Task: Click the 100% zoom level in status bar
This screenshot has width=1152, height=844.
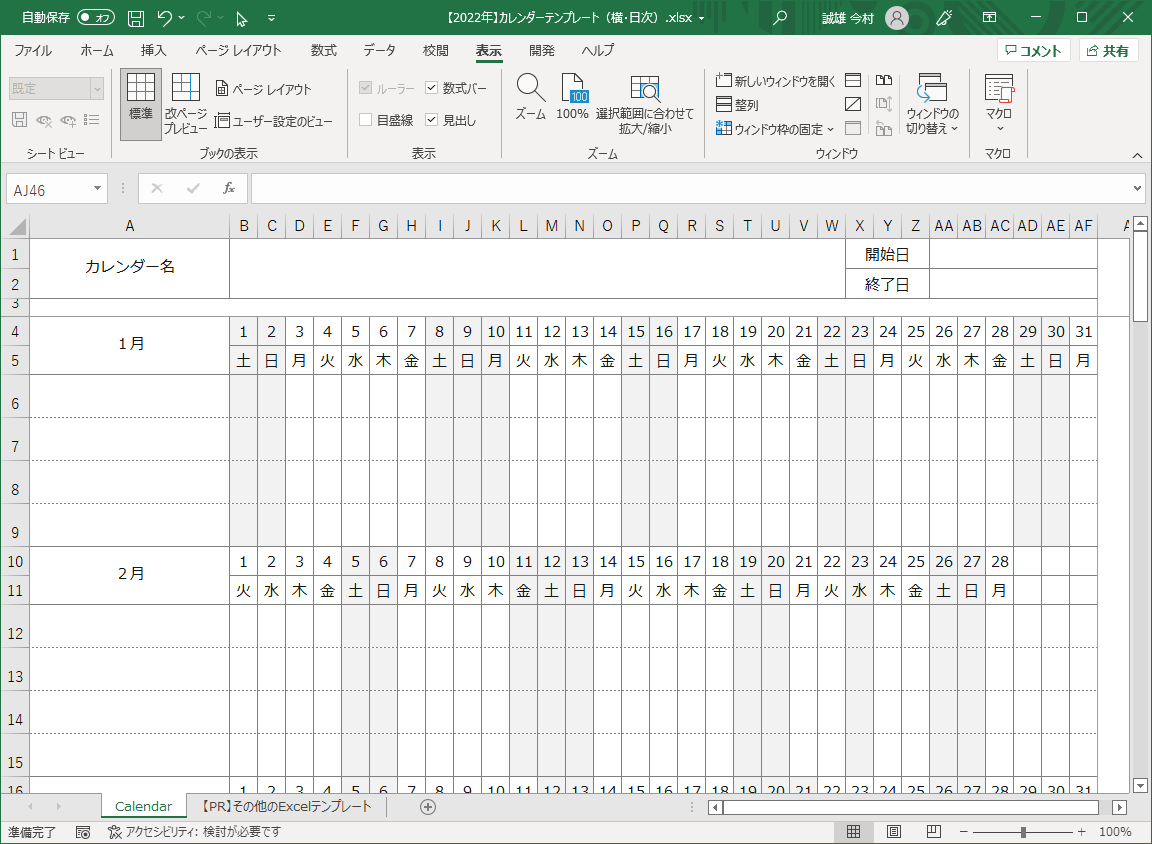Action: pos(1115,832)
